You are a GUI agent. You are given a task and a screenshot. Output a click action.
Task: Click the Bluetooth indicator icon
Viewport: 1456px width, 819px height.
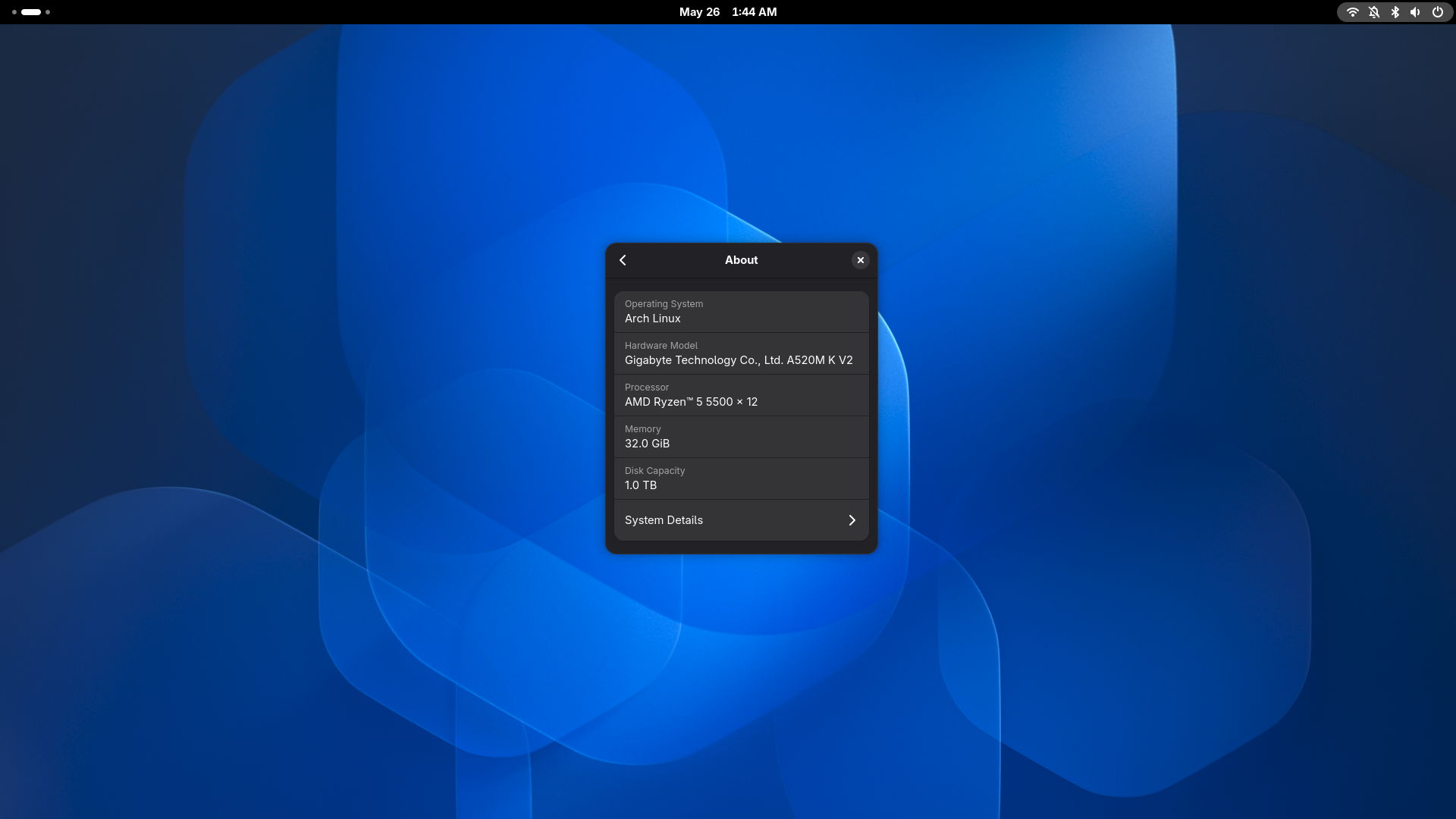pyautogui.click(x=1395, y=12)
